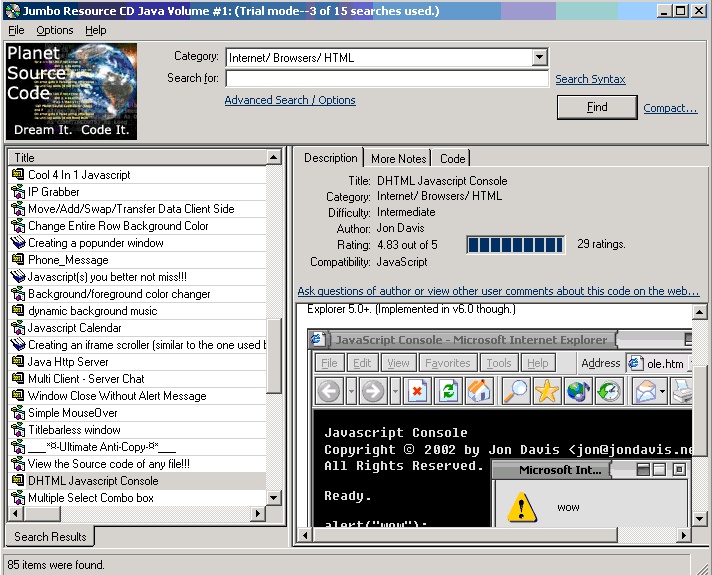Click the Forward arrow in the preview image

[372, 391]
